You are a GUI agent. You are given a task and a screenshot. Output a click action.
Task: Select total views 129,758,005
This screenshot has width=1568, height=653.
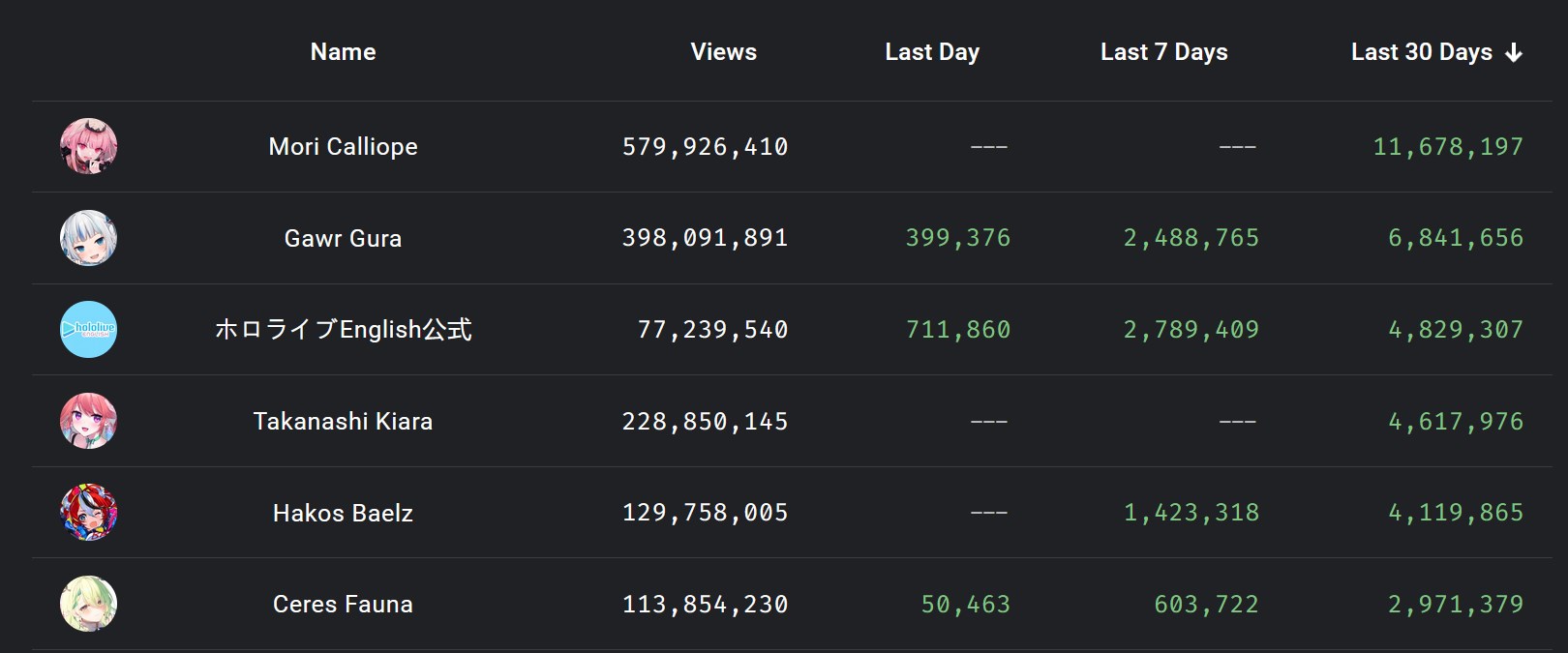(x=705, y=513)
